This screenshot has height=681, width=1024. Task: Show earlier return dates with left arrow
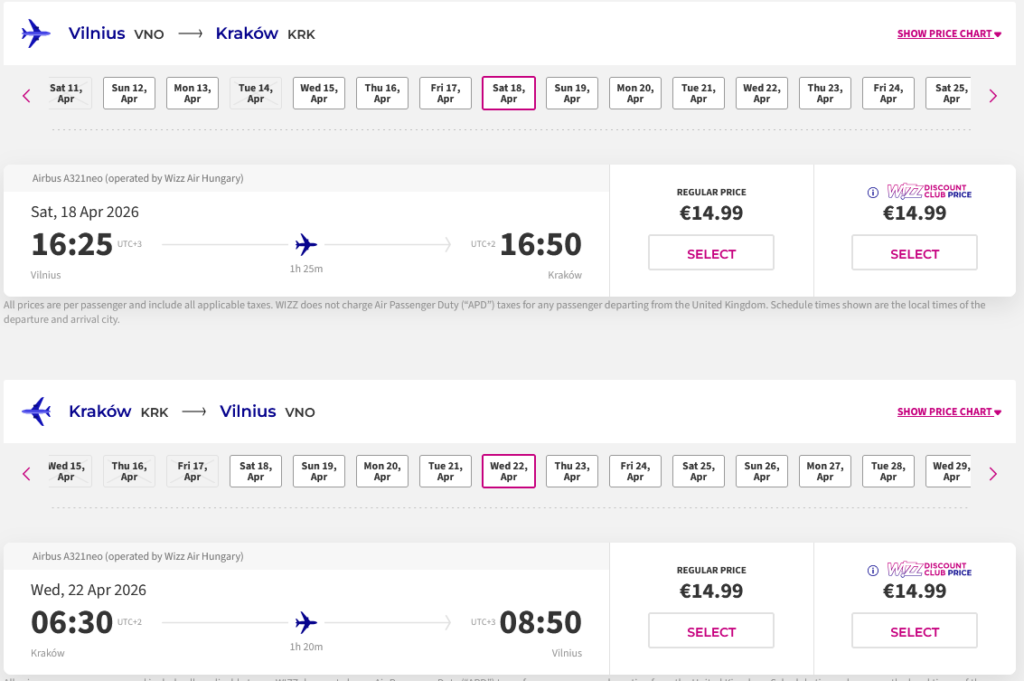click(x=27, y=474)
